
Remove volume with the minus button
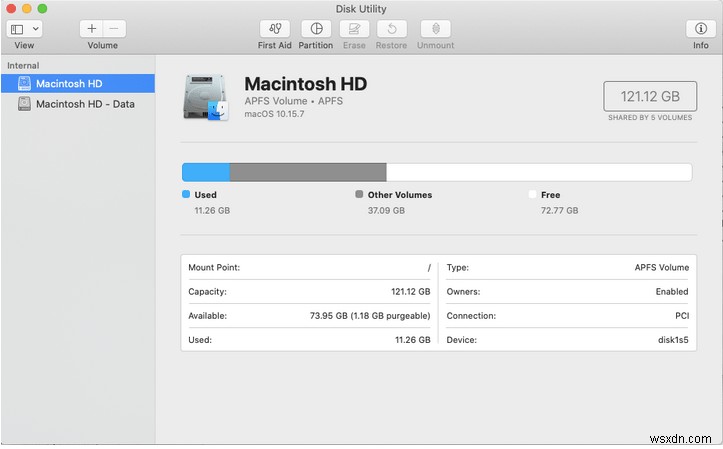coord(114,29)
